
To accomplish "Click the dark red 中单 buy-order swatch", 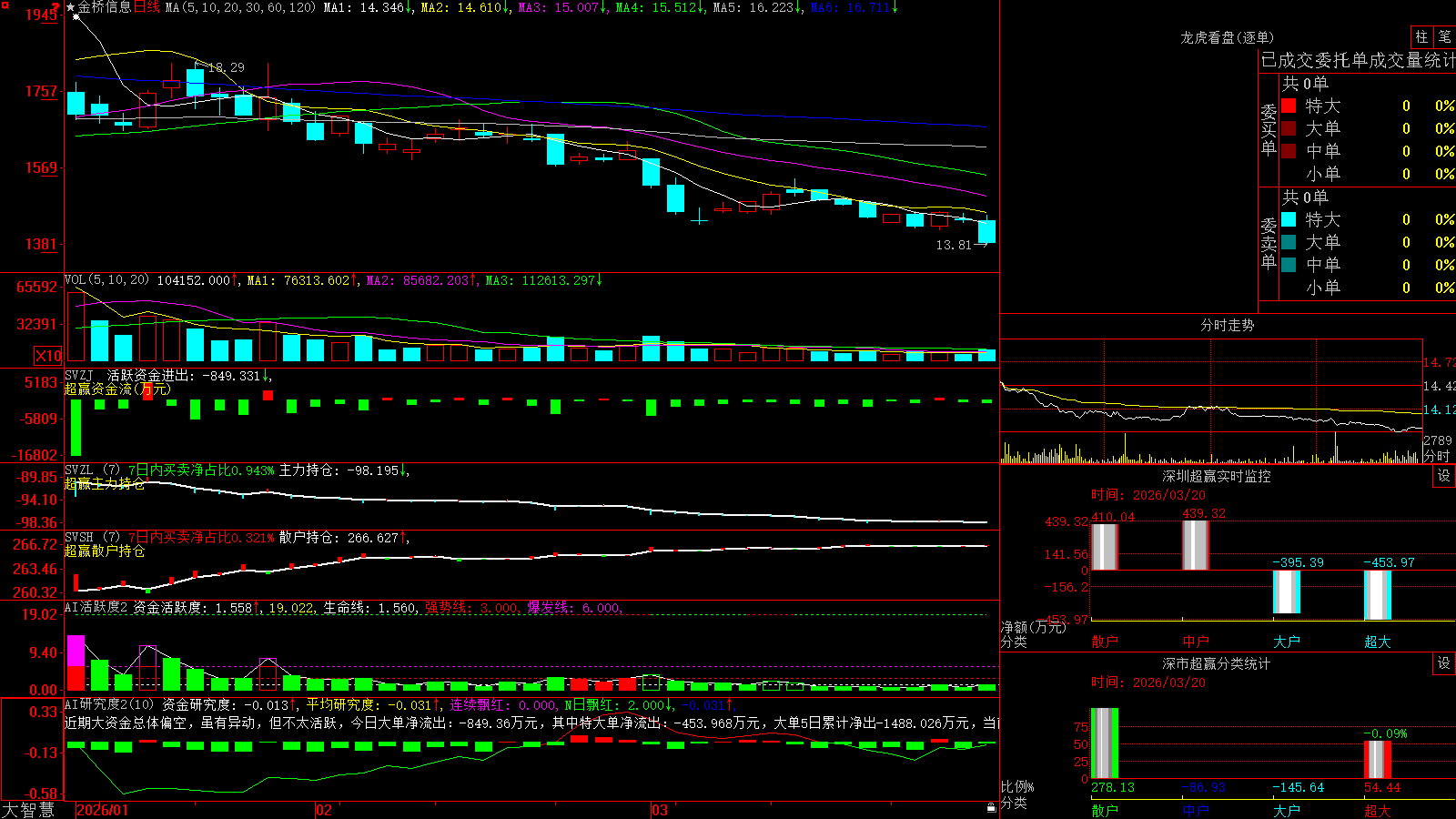I will [x=1289, y=151].
